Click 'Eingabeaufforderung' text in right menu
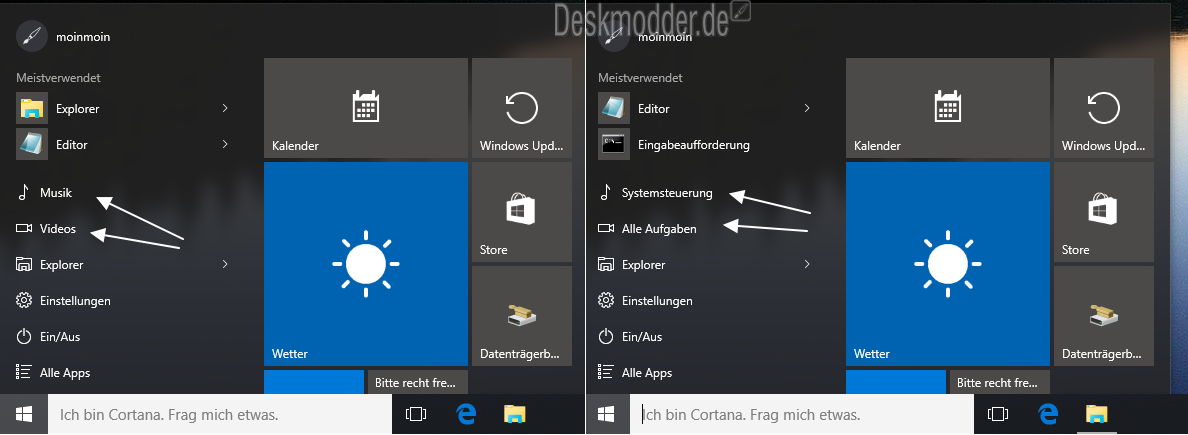This screenshot has height=435, width=1188. click(x=694, y=145)
